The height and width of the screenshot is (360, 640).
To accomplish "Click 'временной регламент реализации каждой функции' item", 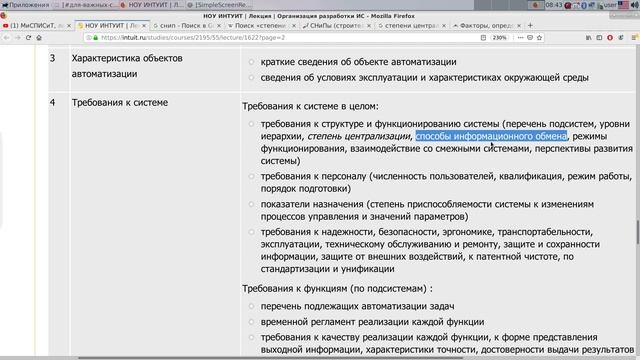I will pyautogui.click(x=372, y=322).
